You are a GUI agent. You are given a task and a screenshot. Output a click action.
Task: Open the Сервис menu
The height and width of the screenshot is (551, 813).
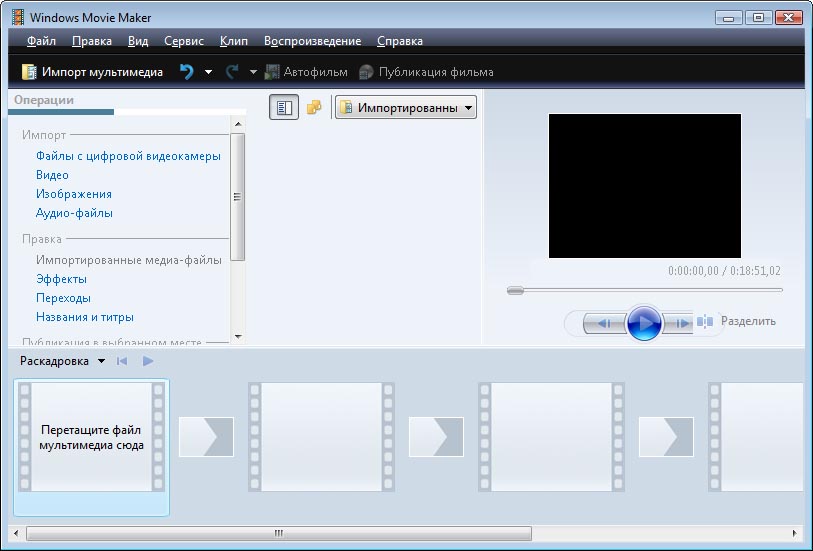click(184, 41)
